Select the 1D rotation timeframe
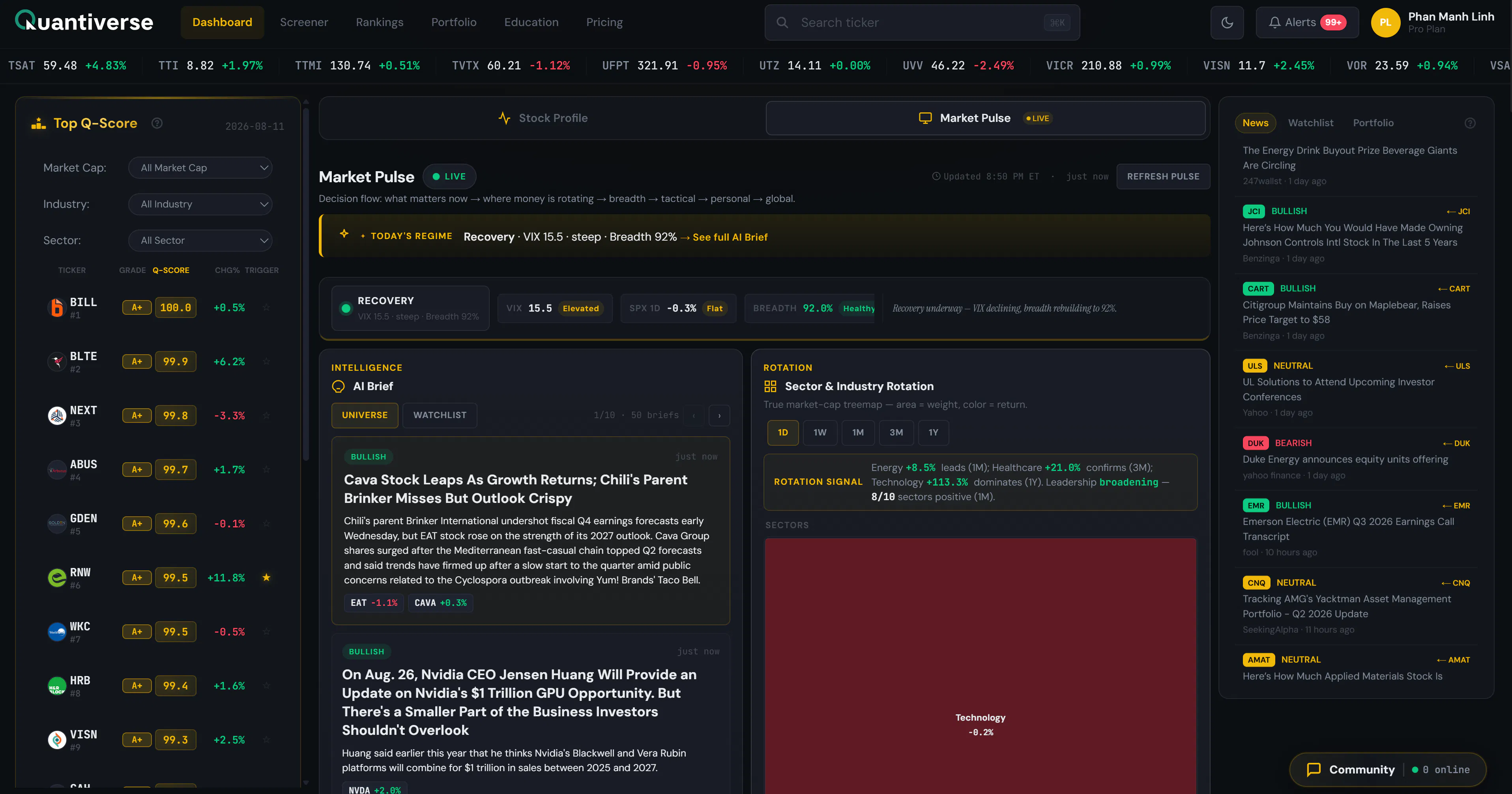1512x794 pixels. click(x=782, y=433)
